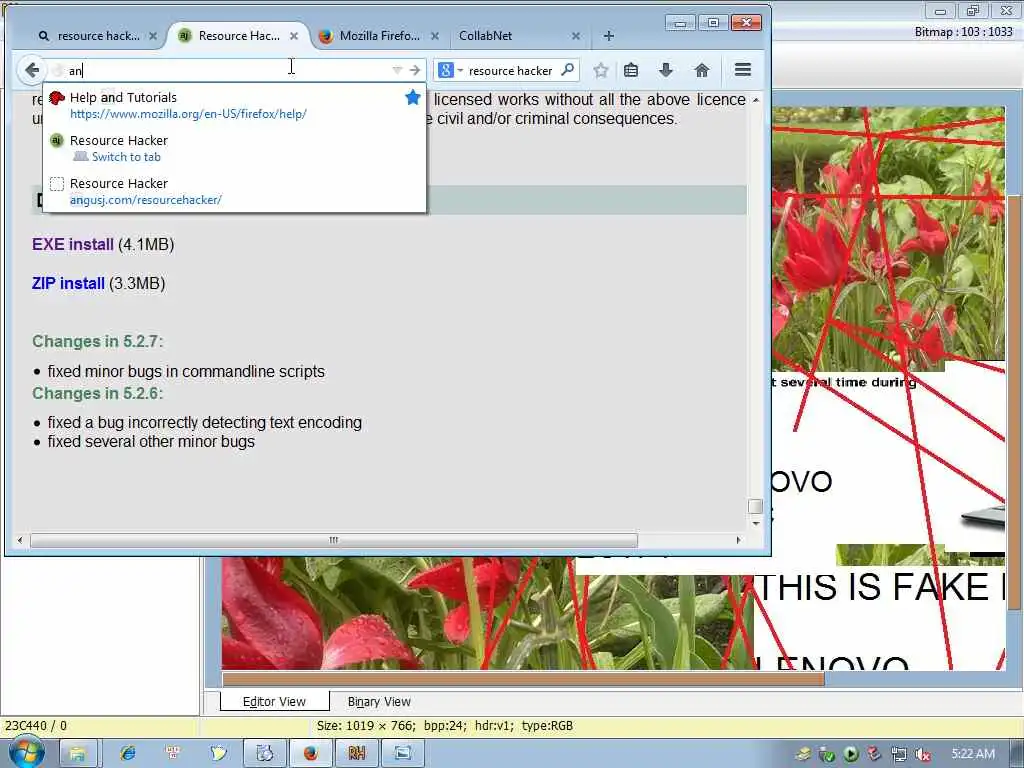Click the status bar image size info text
This screenshot has height=768, width=1024.
click(445, 726)
